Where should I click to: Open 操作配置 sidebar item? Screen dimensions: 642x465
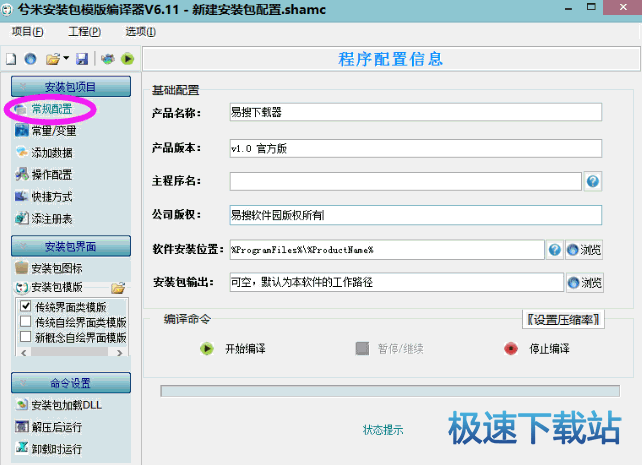tap(44, 175)
